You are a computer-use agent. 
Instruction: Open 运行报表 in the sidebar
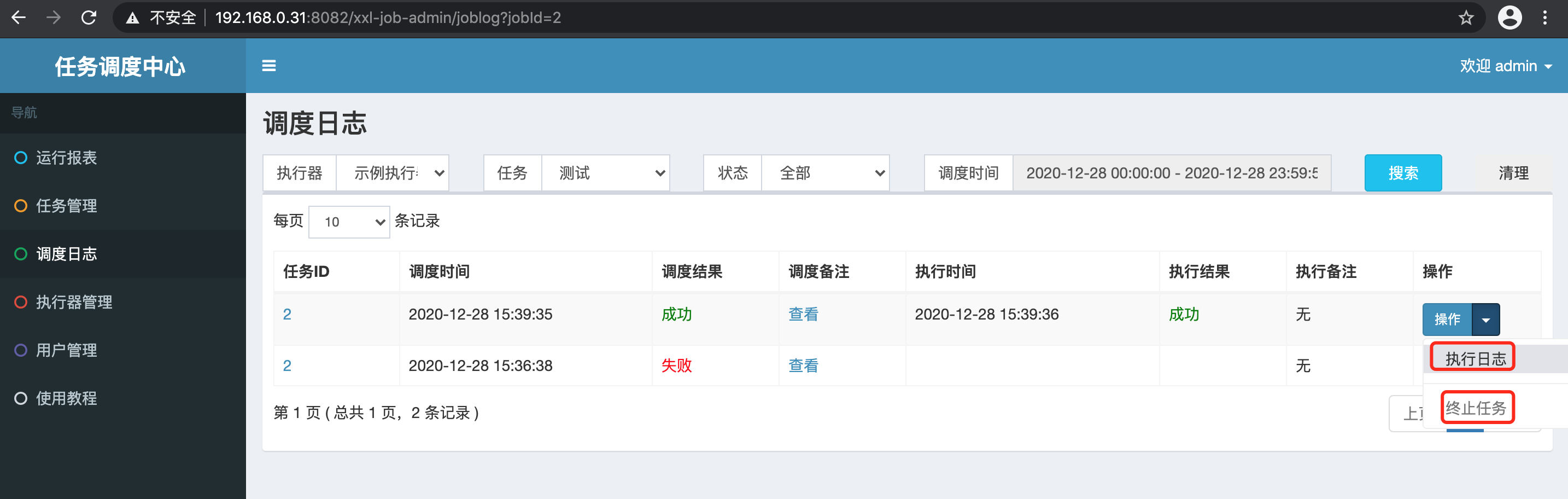pyautogui.click(x=123, y=158)
